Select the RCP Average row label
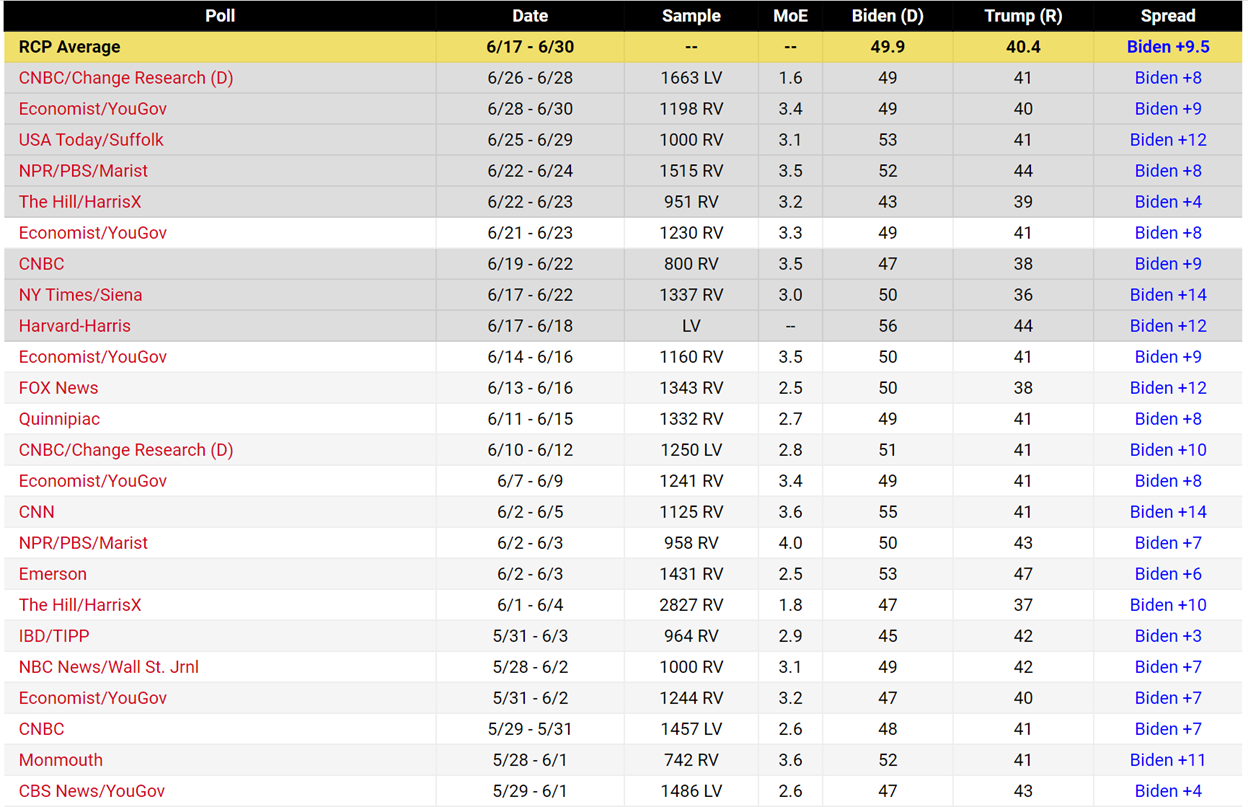1248x807 pixels. click(x=69, y=47)
